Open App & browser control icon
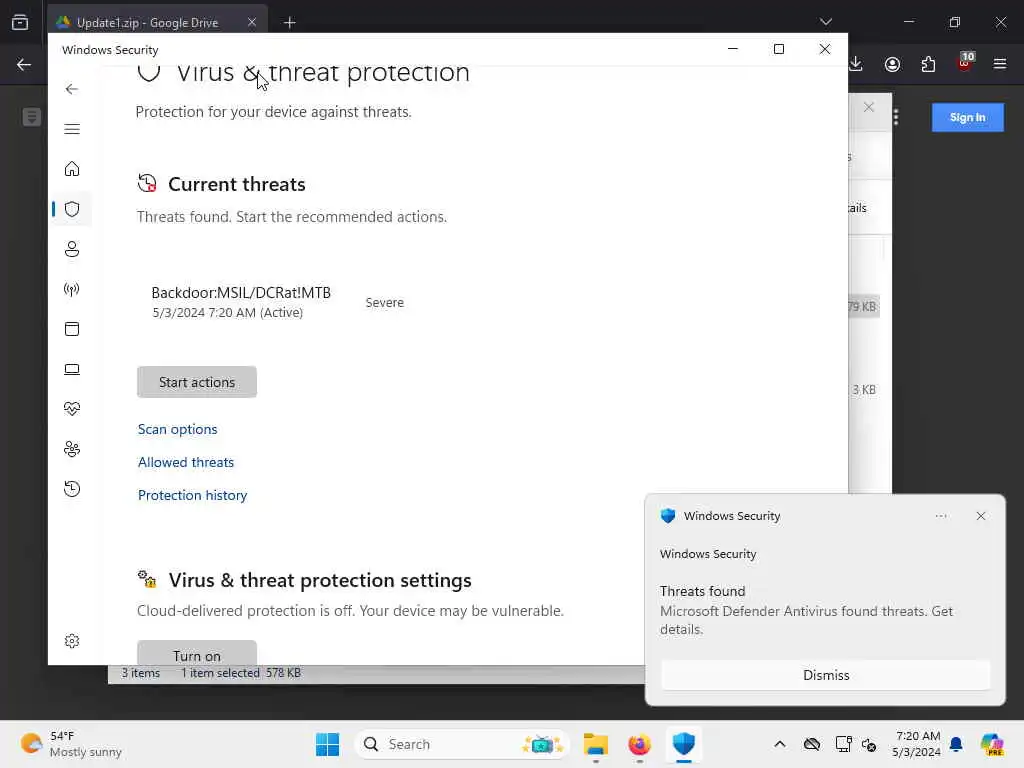1024x768 pixels. [72, 329]
